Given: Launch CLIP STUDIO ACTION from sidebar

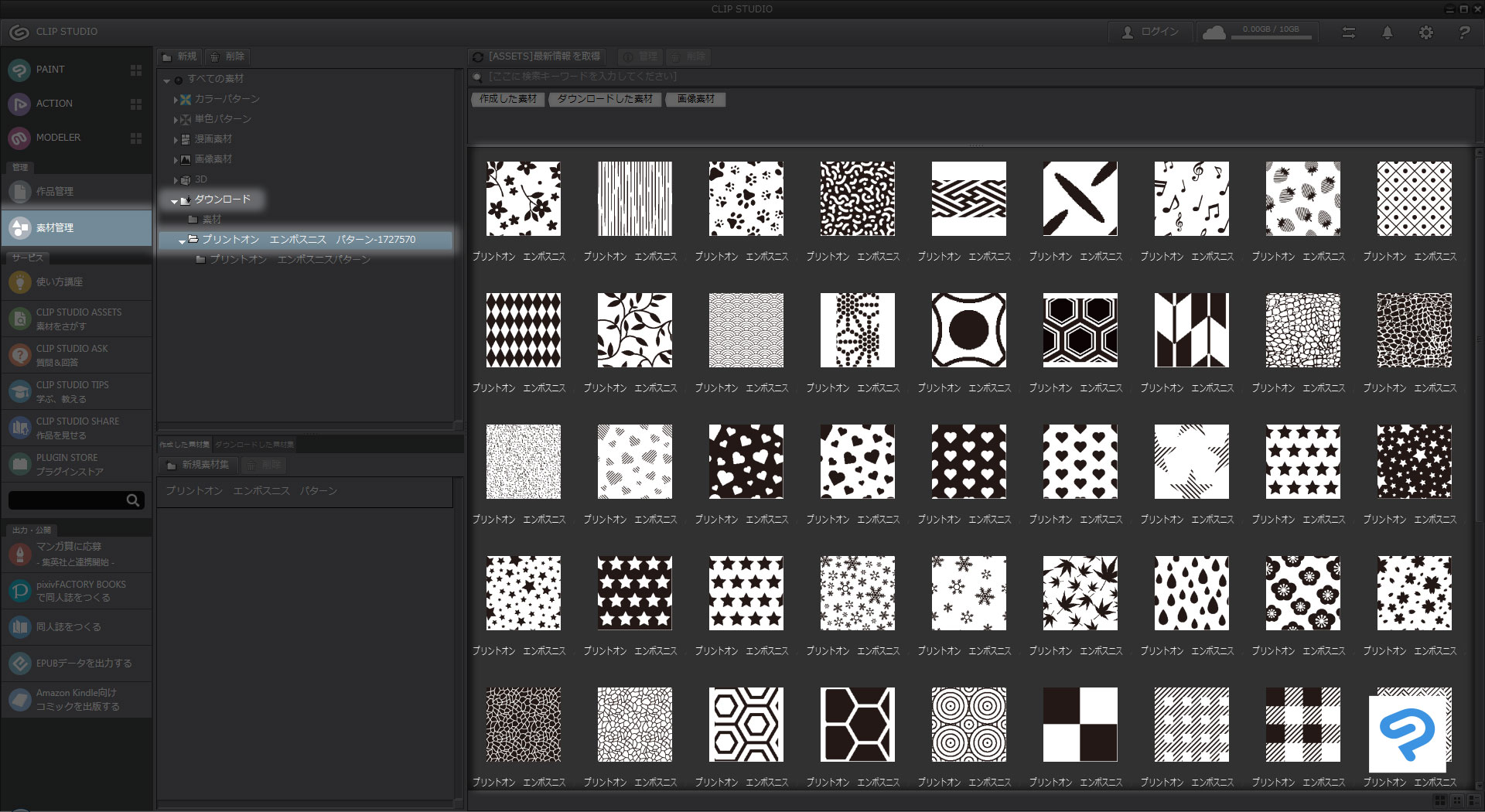Looking at the screenshot, I should (54, 104).
